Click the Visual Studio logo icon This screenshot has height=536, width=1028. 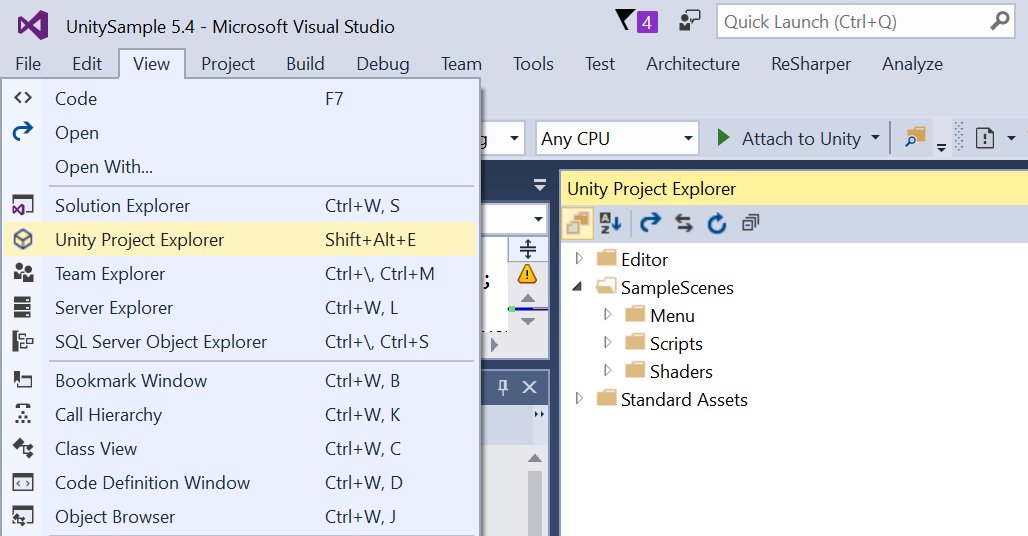tap(33, 26)
